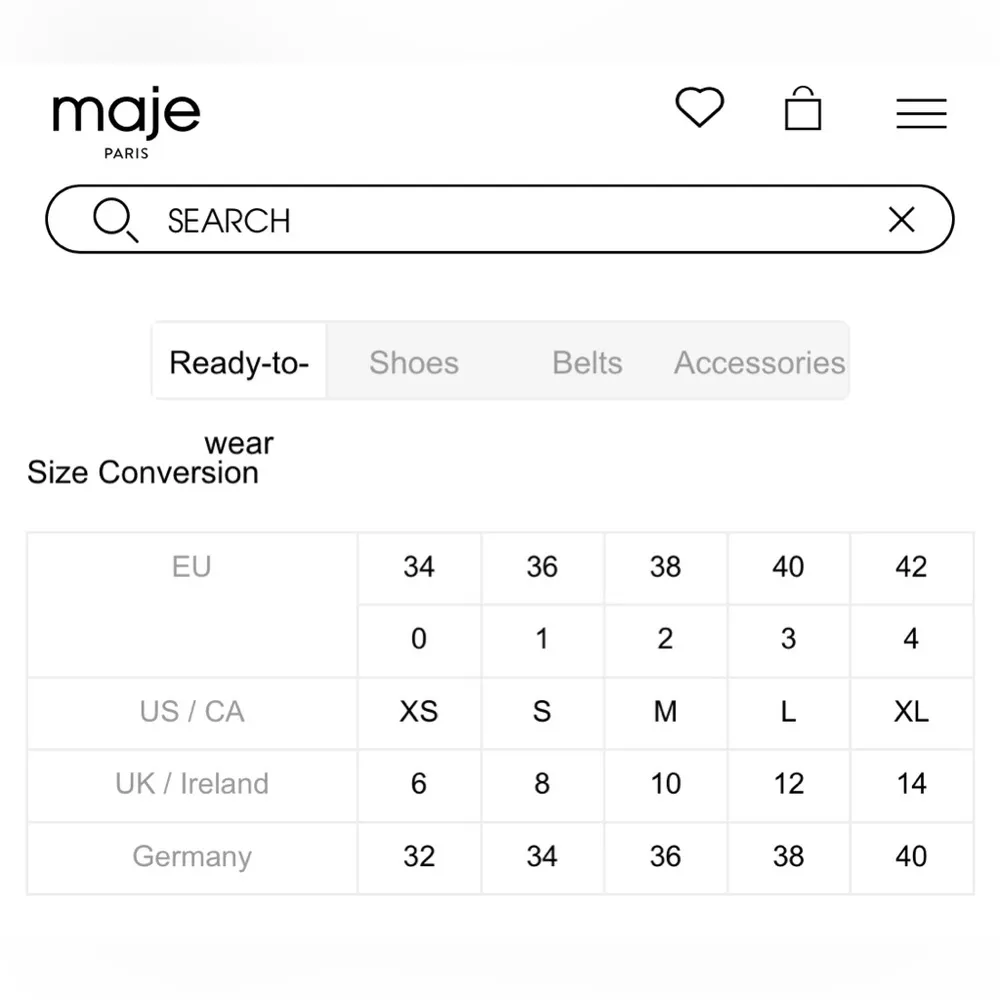Switch to the Accessories tab
Viewport: 1000px width, 1000px height.
tap(759, 362)
